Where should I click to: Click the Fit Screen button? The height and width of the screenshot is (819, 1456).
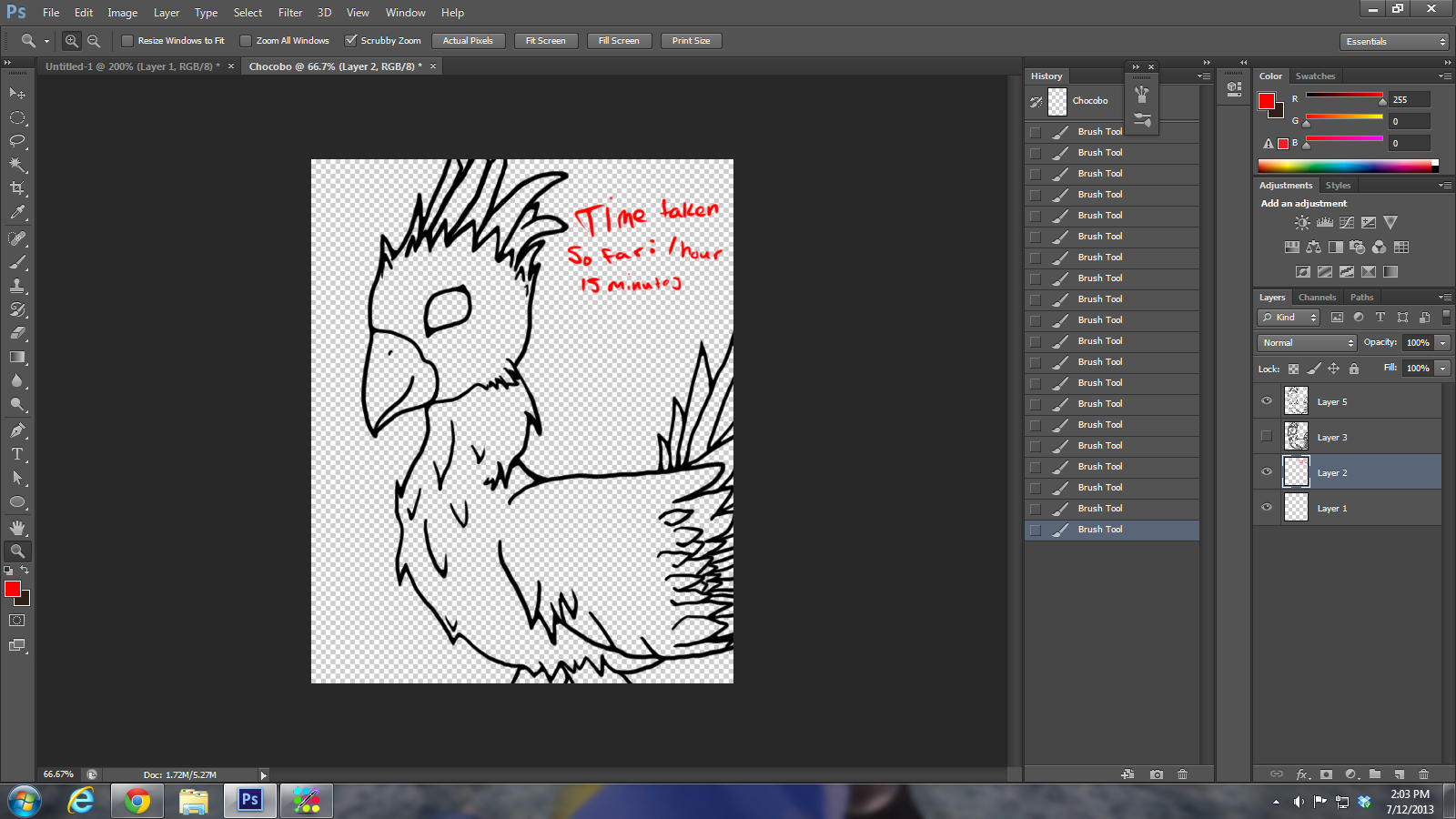[546, 41]
